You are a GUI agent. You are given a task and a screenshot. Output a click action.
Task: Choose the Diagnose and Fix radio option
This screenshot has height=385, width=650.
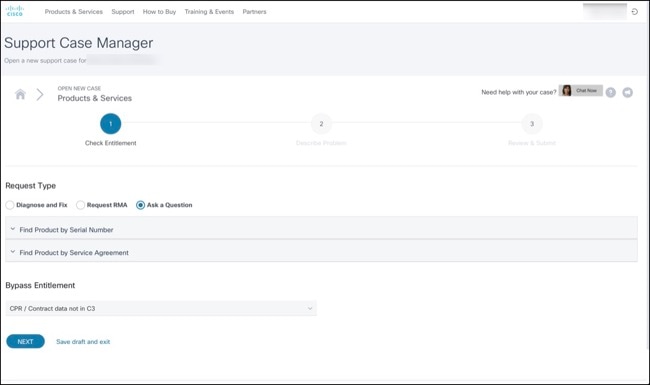click(10, 205)
